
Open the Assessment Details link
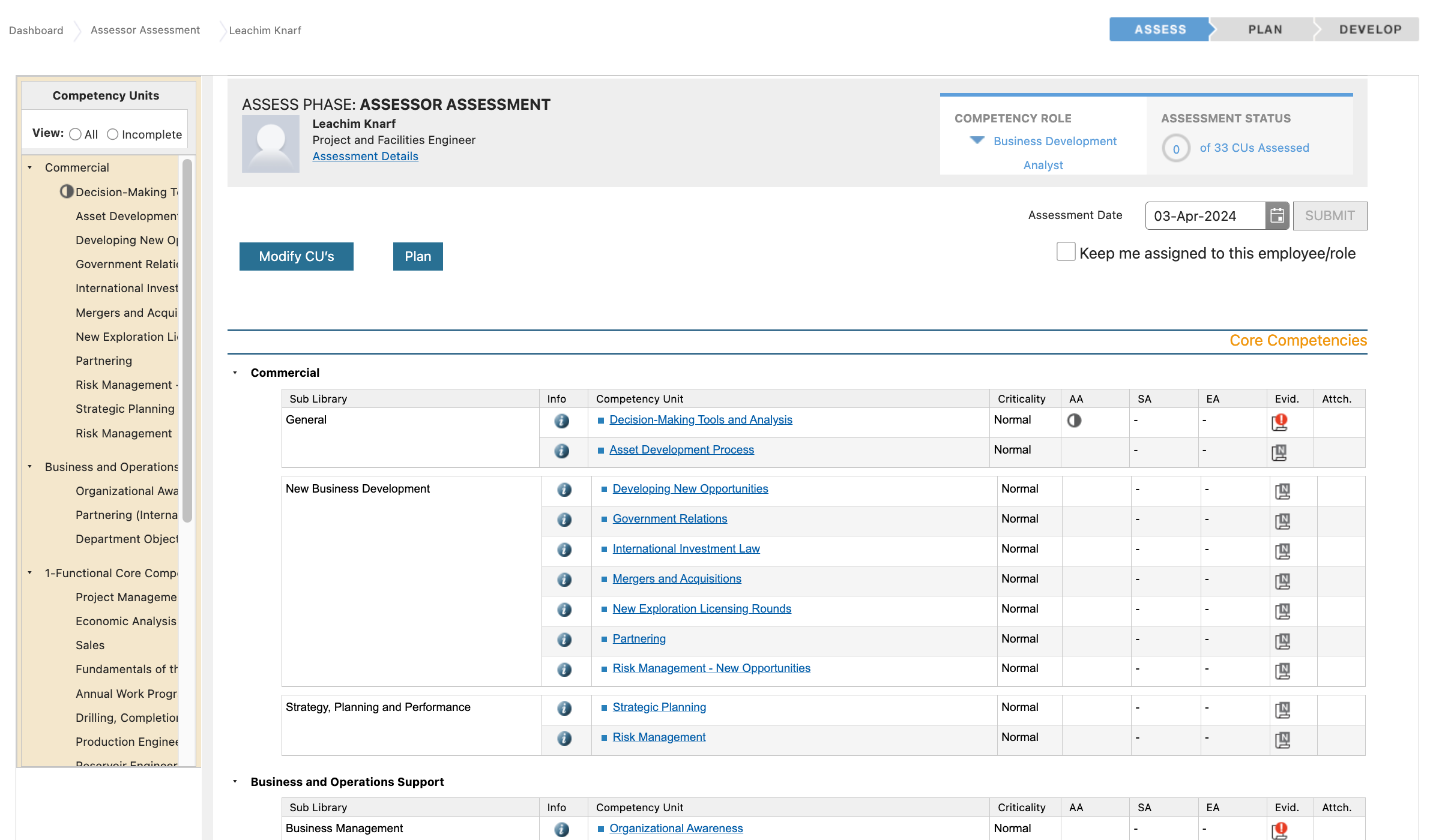tap(365, 156)
